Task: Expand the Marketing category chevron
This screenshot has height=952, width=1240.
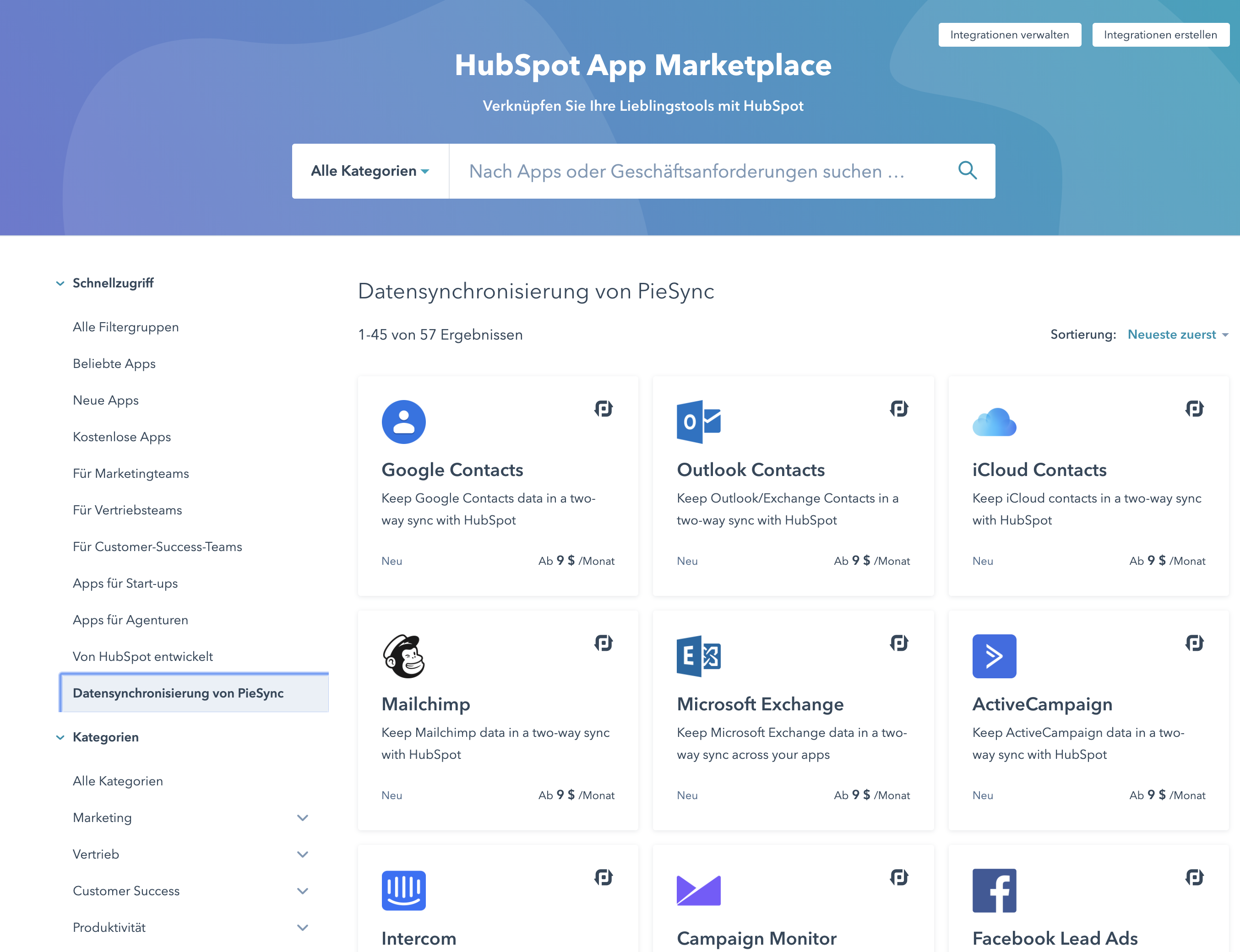Action: click(303, 818)
